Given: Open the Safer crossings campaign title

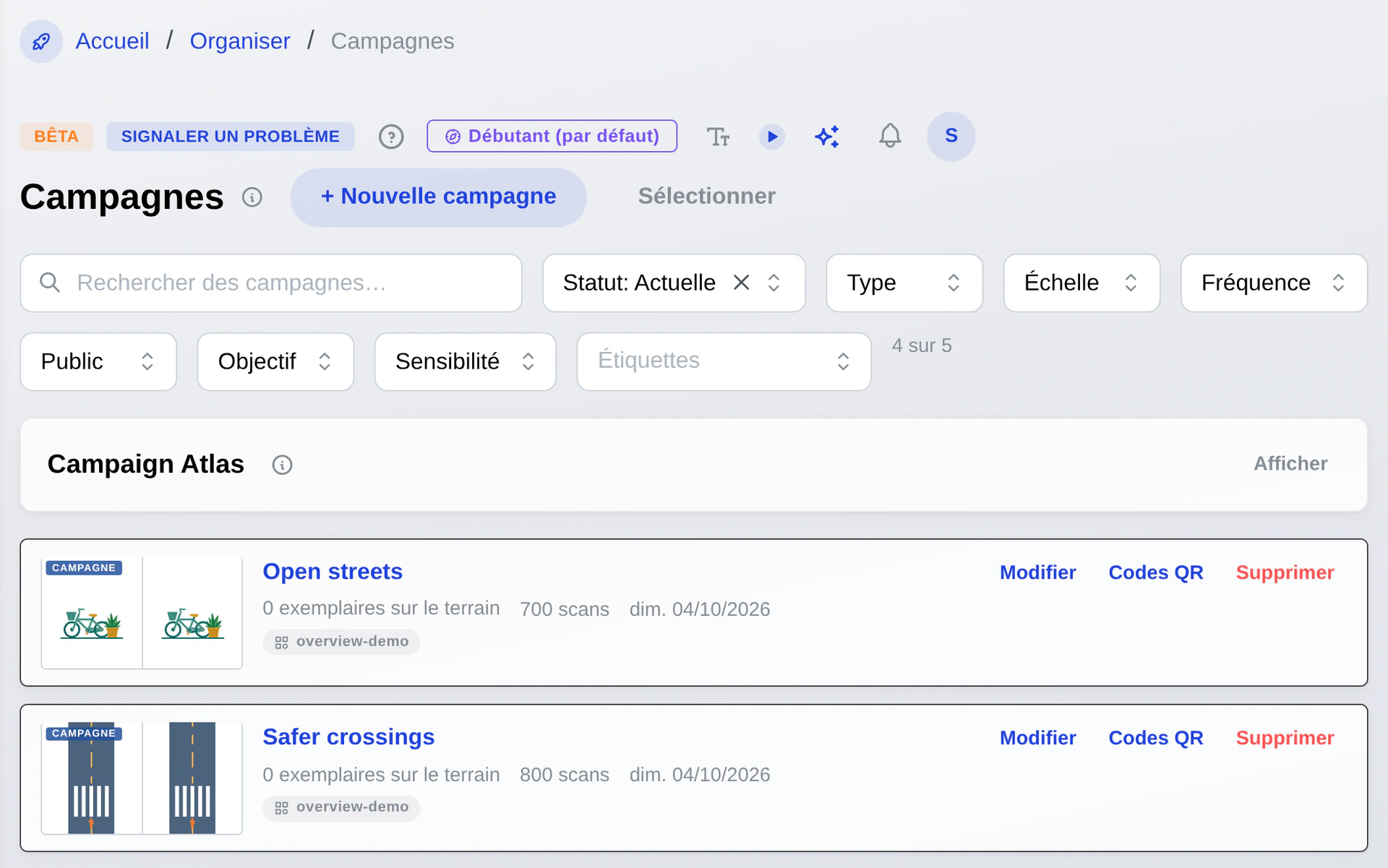Looking at the screenshot, I should click(348, 737).
